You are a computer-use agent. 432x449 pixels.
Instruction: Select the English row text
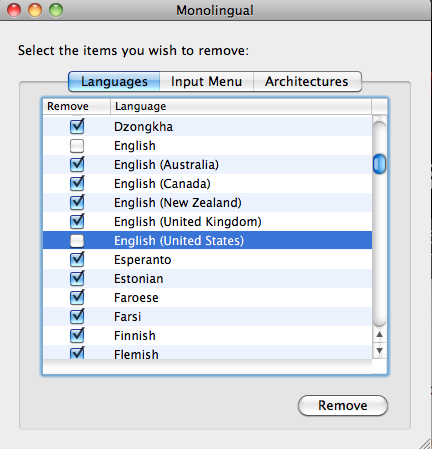click(135, 146)
